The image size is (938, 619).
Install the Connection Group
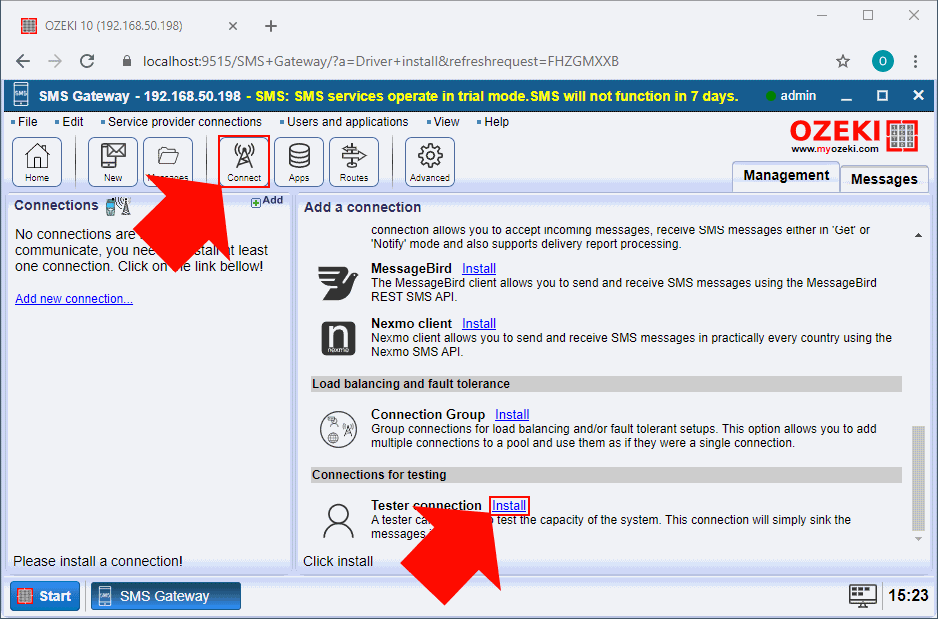(x=512, y=414)
